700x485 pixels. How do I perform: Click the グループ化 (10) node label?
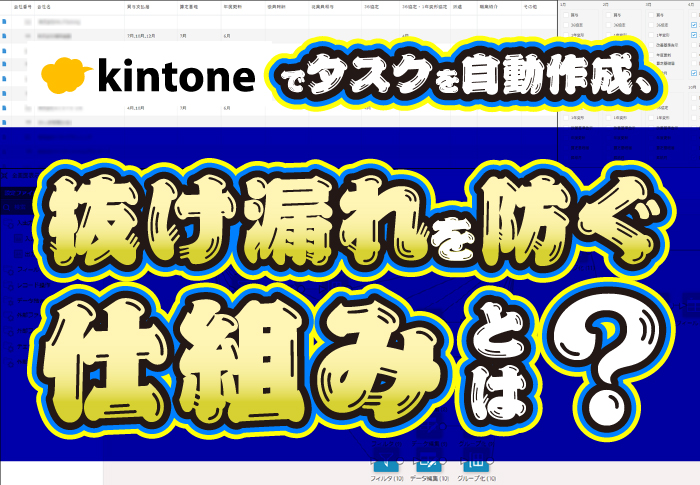(x=477, y=478)
